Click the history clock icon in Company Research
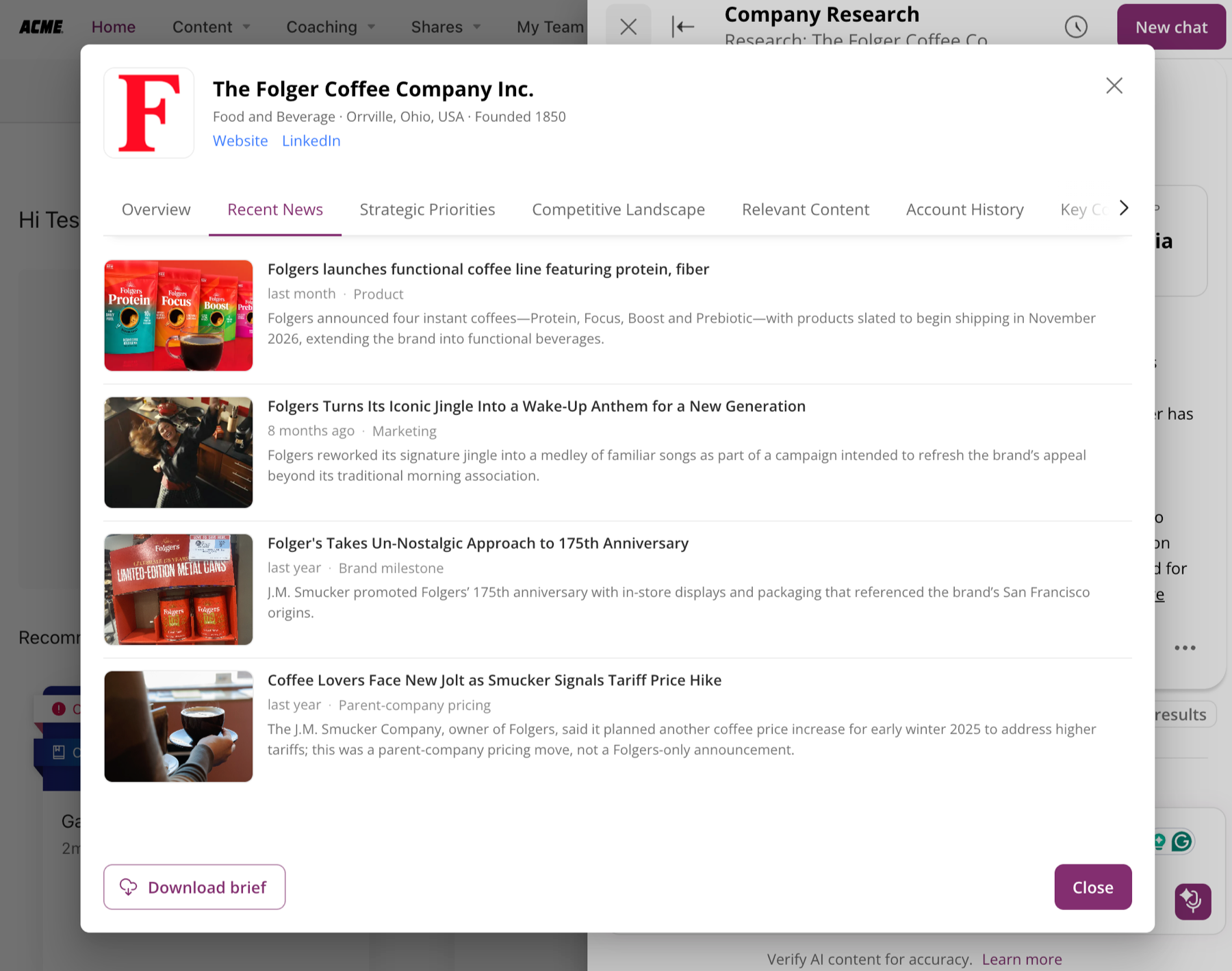1232x971 pixels. tap(1076, 27)
